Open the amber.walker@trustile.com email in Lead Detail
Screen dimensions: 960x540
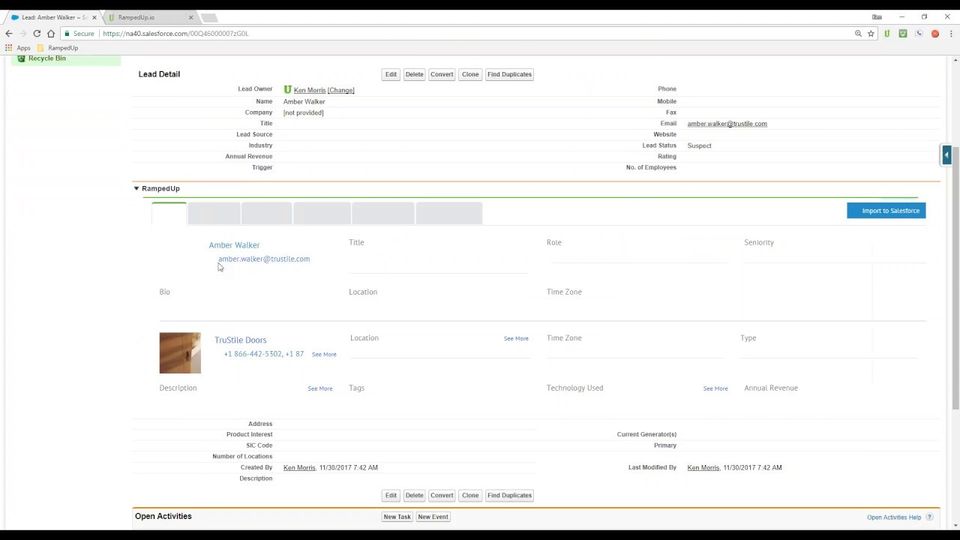(727, 124)
